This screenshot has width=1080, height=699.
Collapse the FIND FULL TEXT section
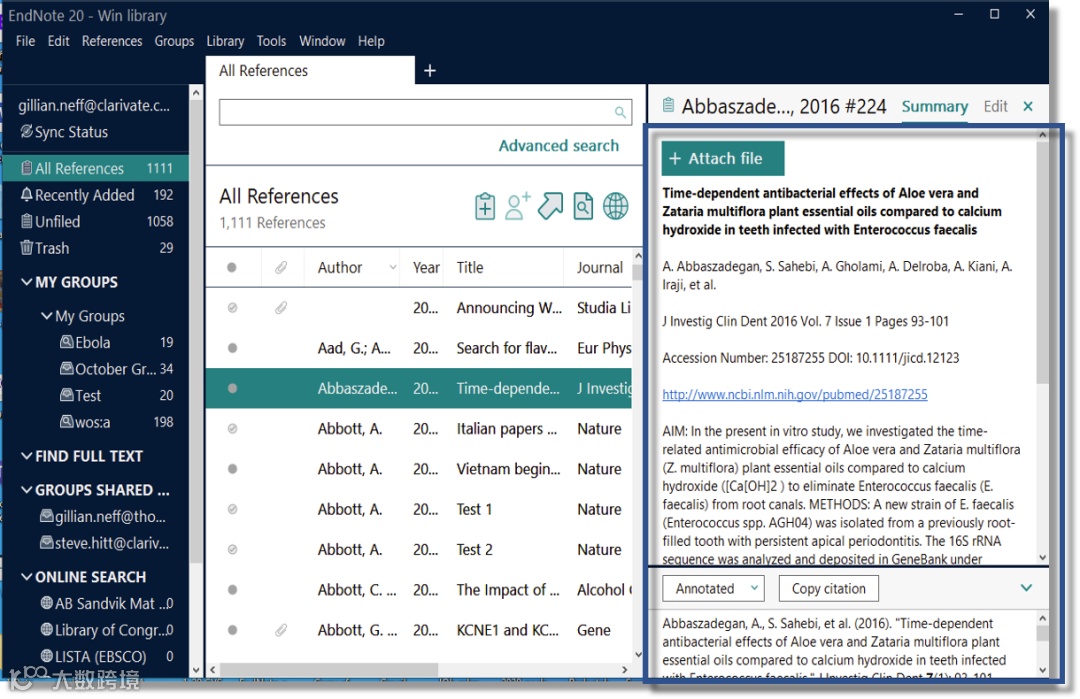point(26,456)
